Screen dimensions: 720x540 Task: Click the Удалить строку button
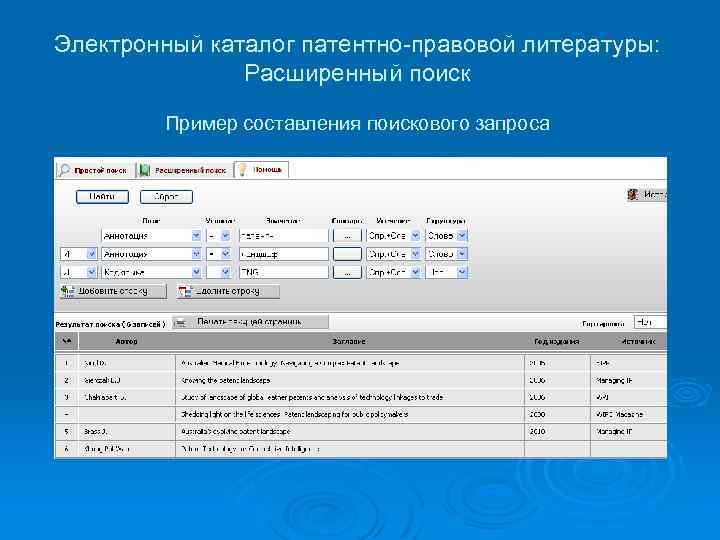pos(228,292)
